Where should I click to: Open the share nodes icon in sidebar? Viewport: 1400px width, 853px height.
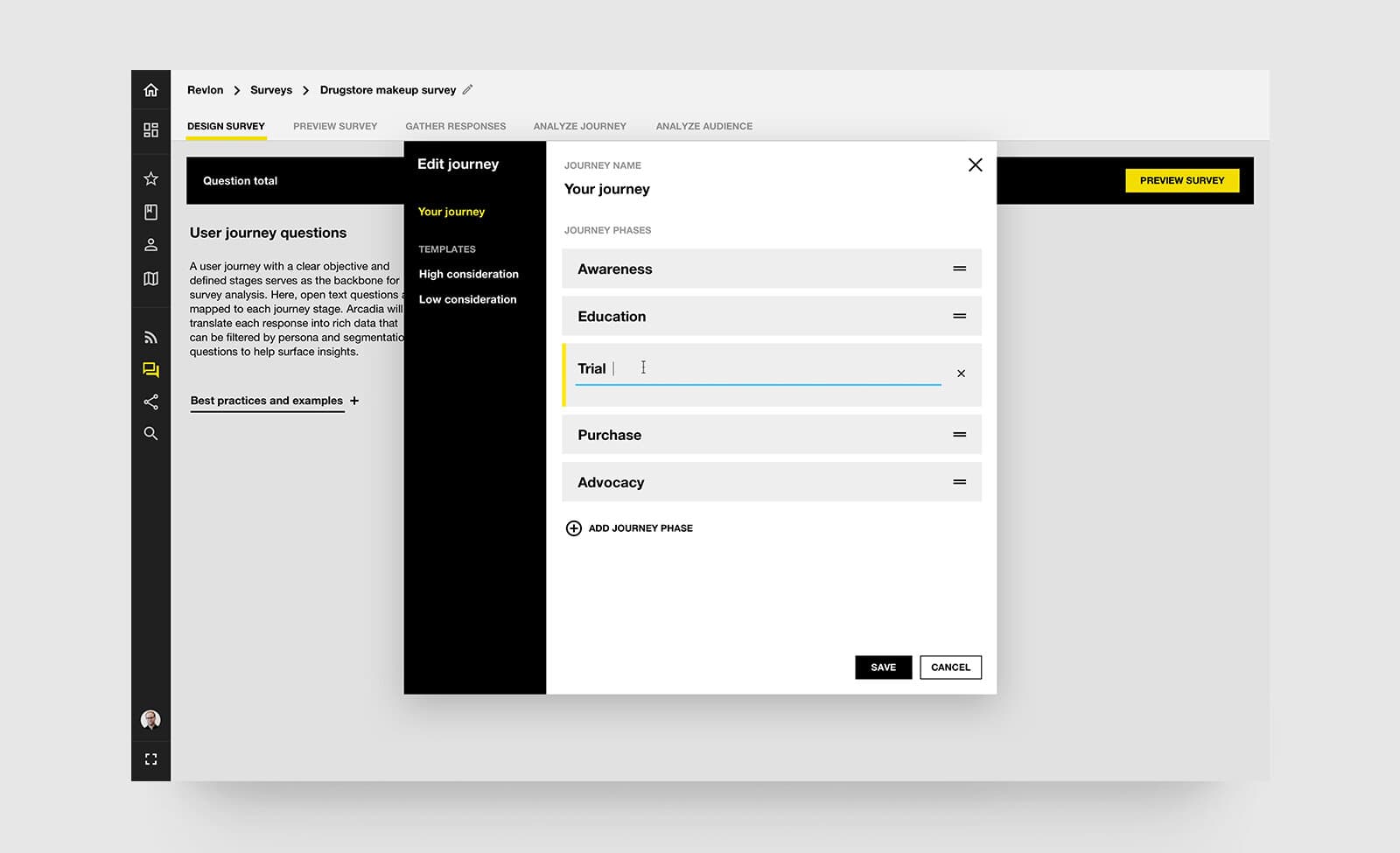(x=150, y=402)
